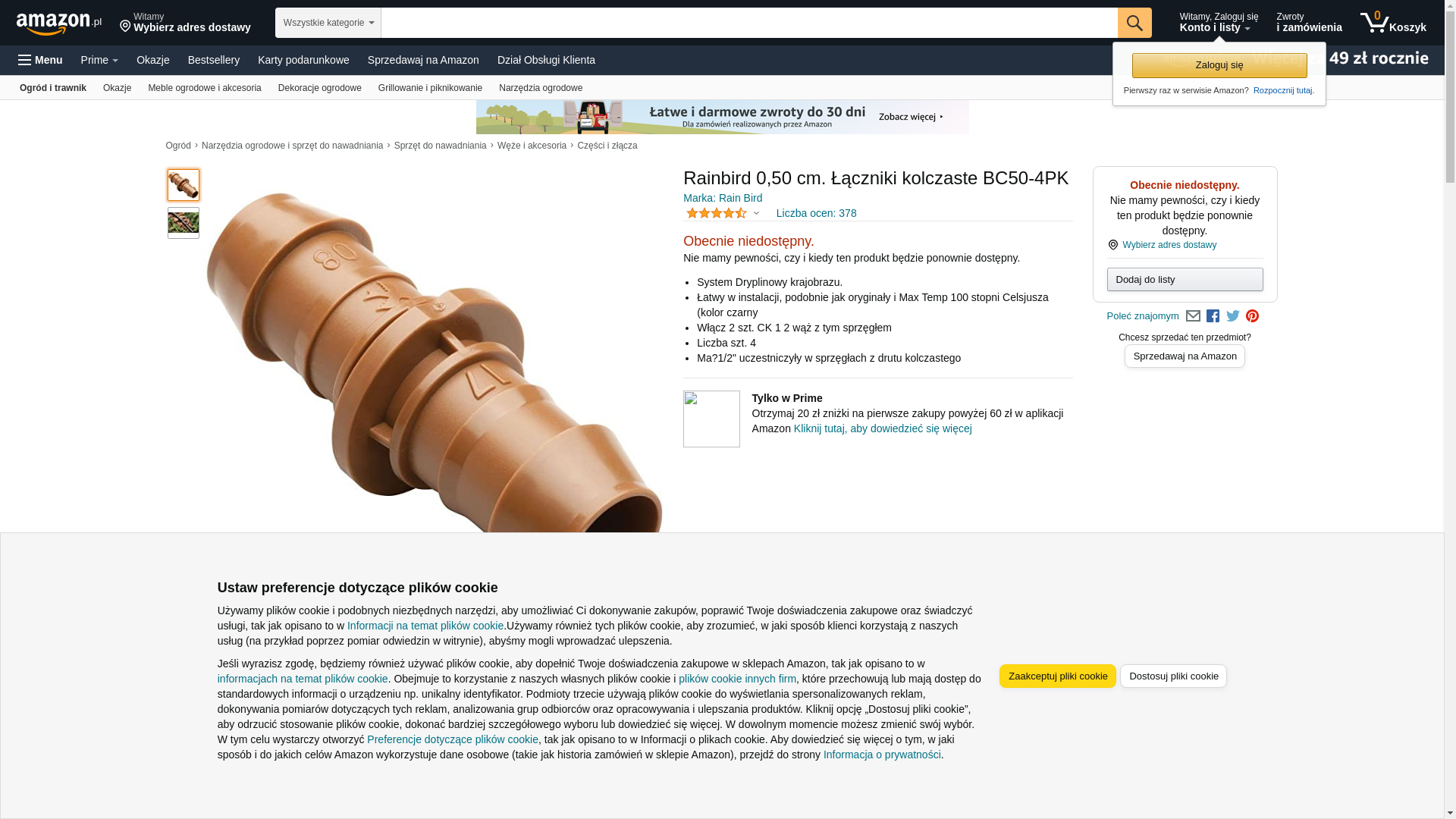Select Karty podarunkowe menu item
The width and height of the screenshot is (1456, 819).
[x=303, y=60]
